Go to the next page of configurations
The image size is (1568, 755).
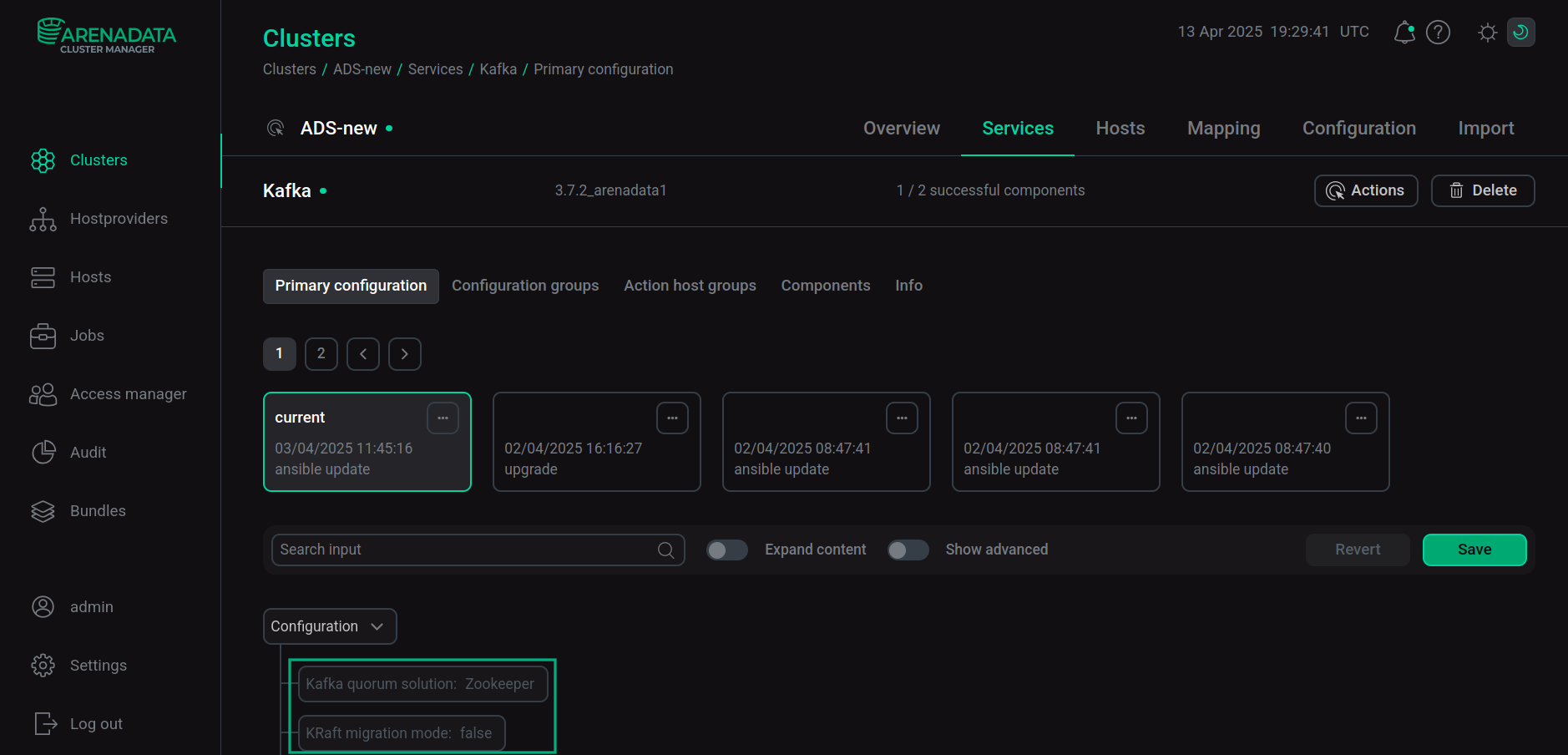405,354
